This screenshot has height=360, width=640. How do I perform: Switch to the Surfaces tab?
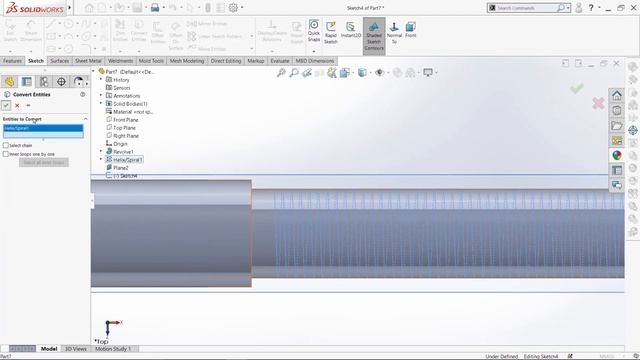tap(60, 61)
